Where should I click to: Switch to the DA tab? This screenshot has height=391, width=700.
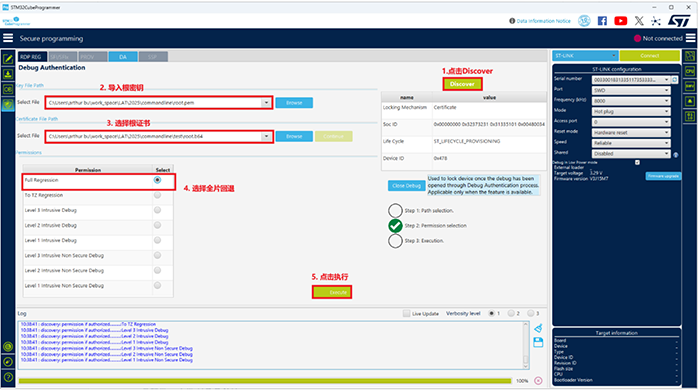[x=123, y=57]
